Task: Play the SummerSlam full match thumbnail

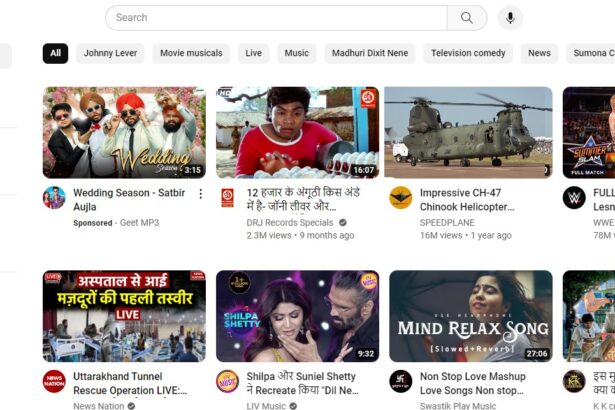Action: [589, 132]
